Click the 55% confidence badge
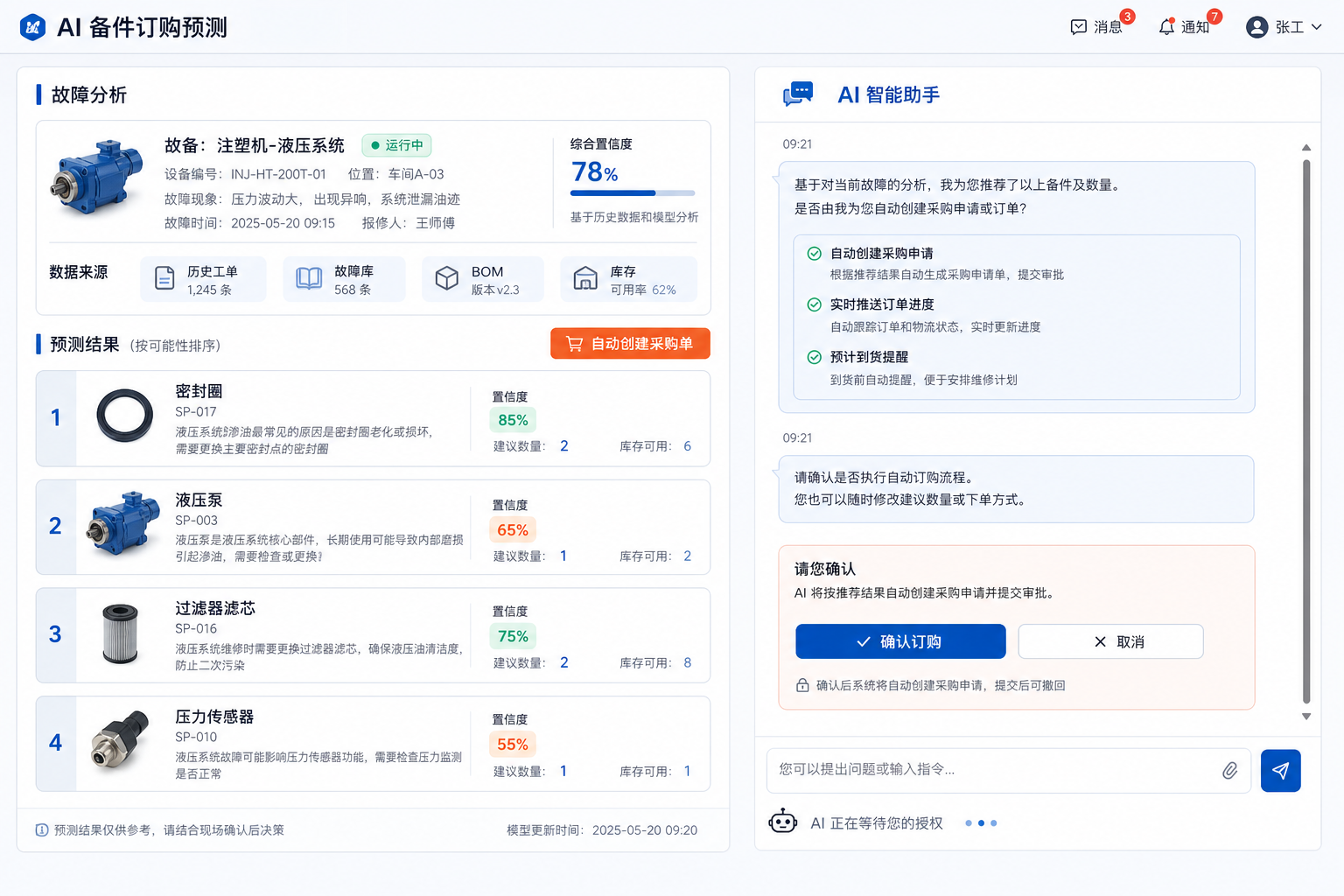 513,745
